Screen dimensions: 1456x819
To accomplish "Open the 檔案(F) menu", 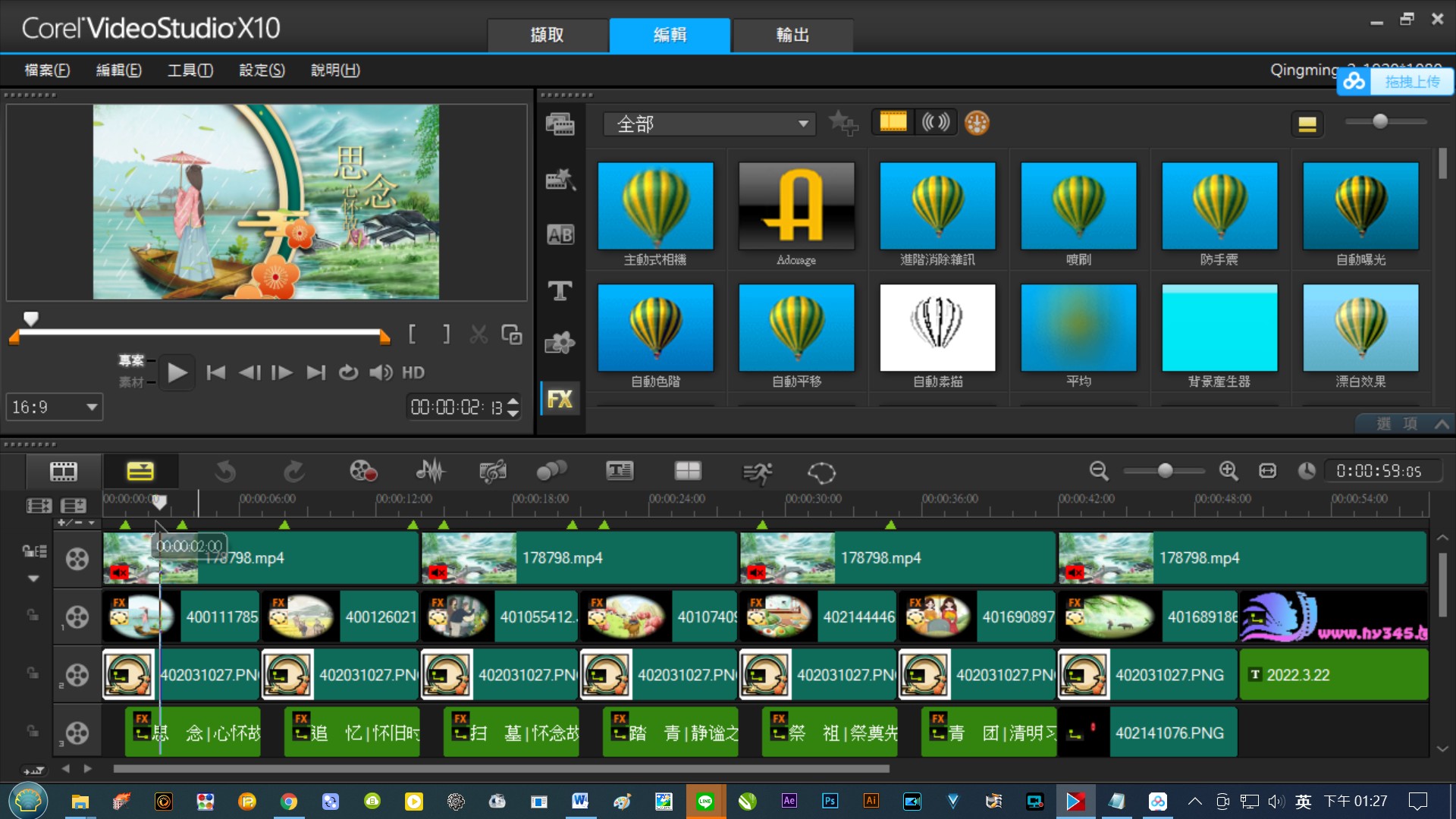I will [x=47, y=70].
